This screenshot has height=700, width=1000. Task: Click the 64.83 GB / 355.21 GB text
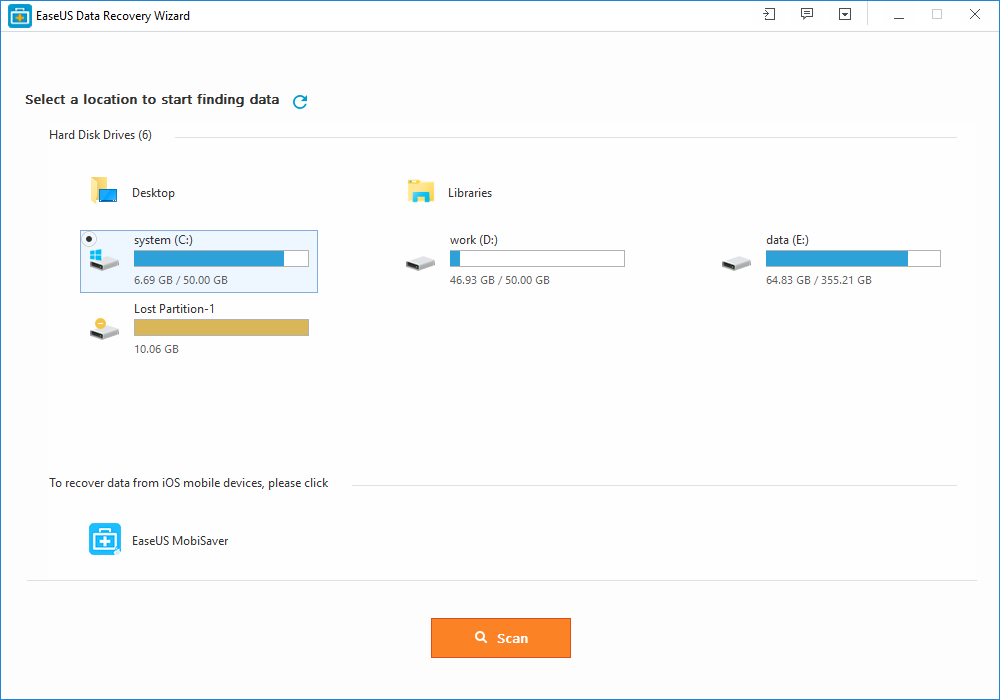click(x=818, y=280)
